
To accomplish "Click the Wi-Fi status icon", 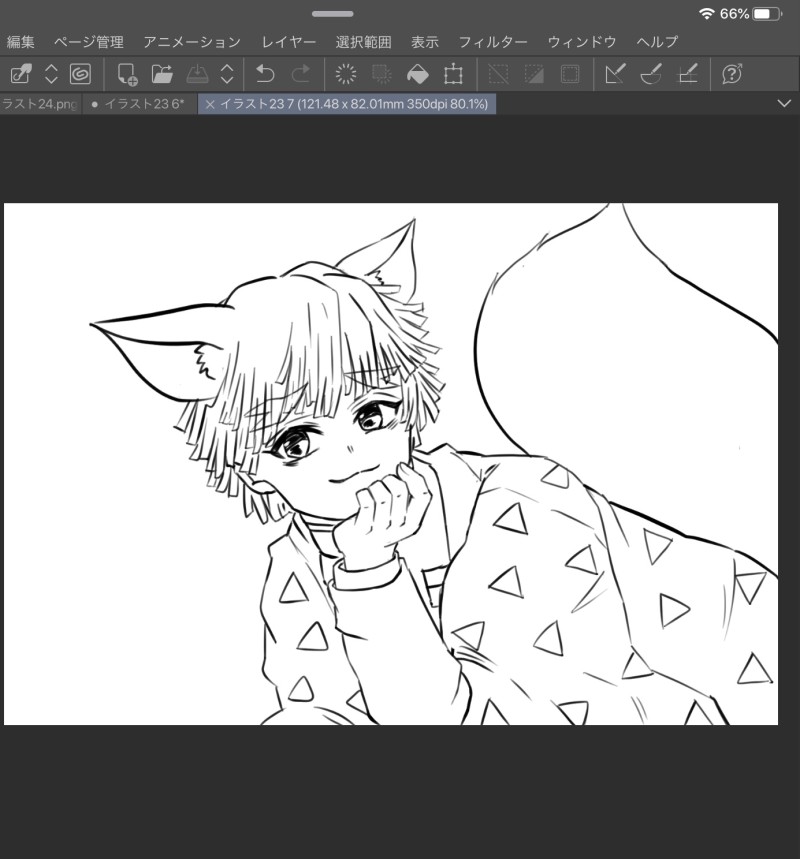I will (x=707, y=14).
